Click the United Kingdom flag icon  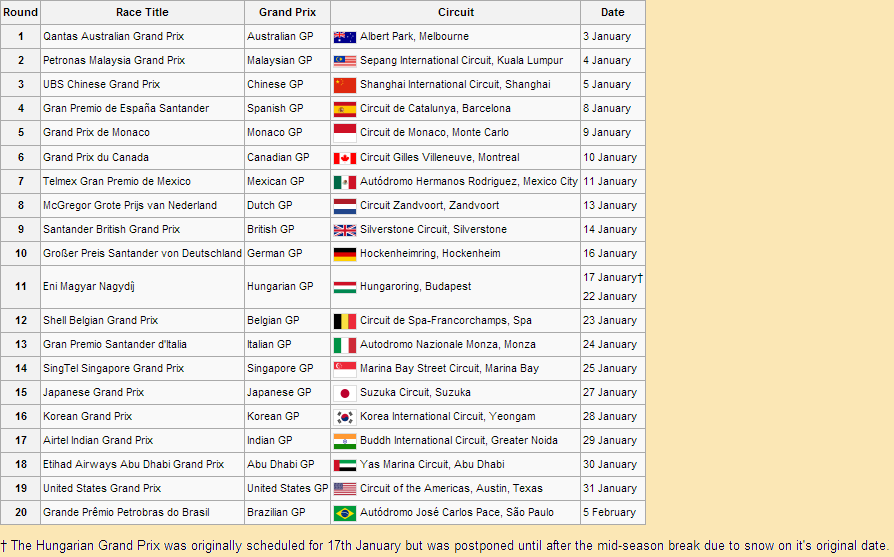click(x=344, y=230)
